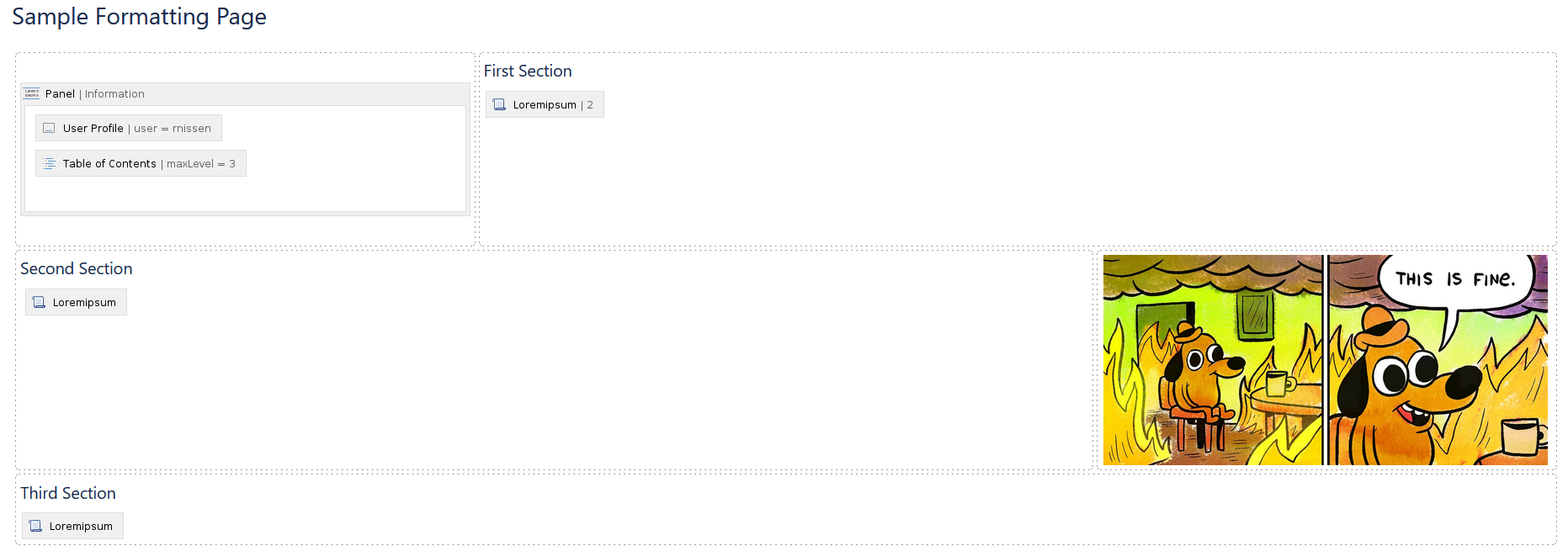1568x551 pixels.
Task: Select the Loremipsum macro under Second Section
Action: point(75,301)
